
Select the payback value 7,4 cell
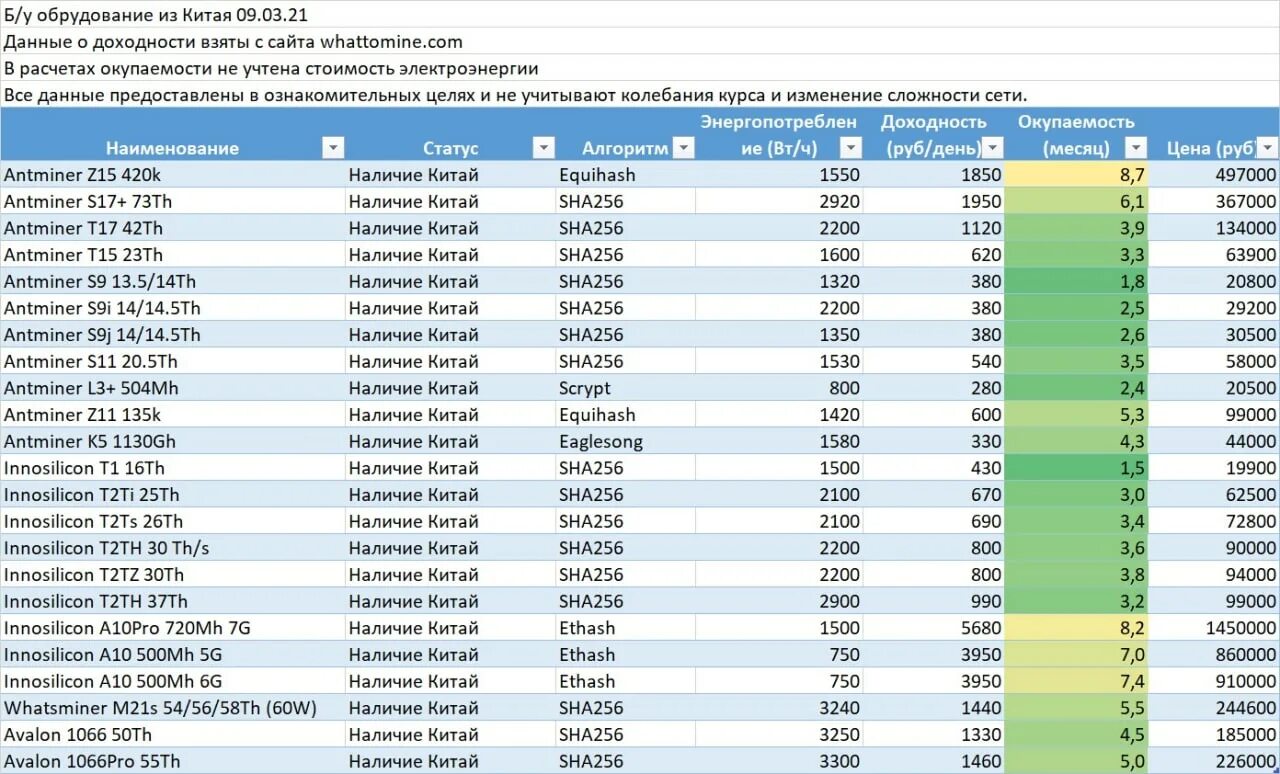pyautogui.click(x=1076, y=681)
